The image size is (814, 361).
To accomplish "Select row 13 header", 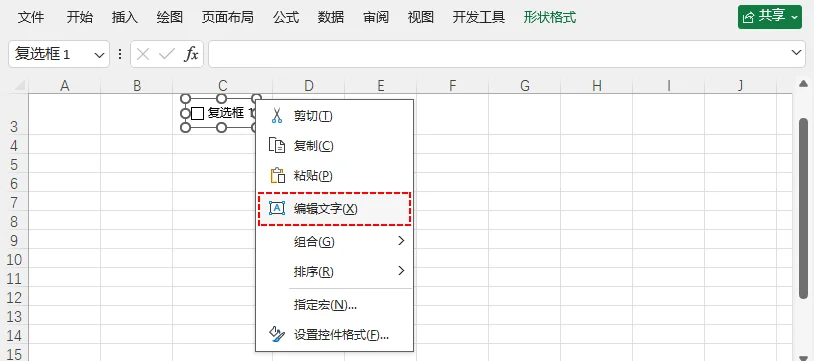I will click(x=14, y=316).
